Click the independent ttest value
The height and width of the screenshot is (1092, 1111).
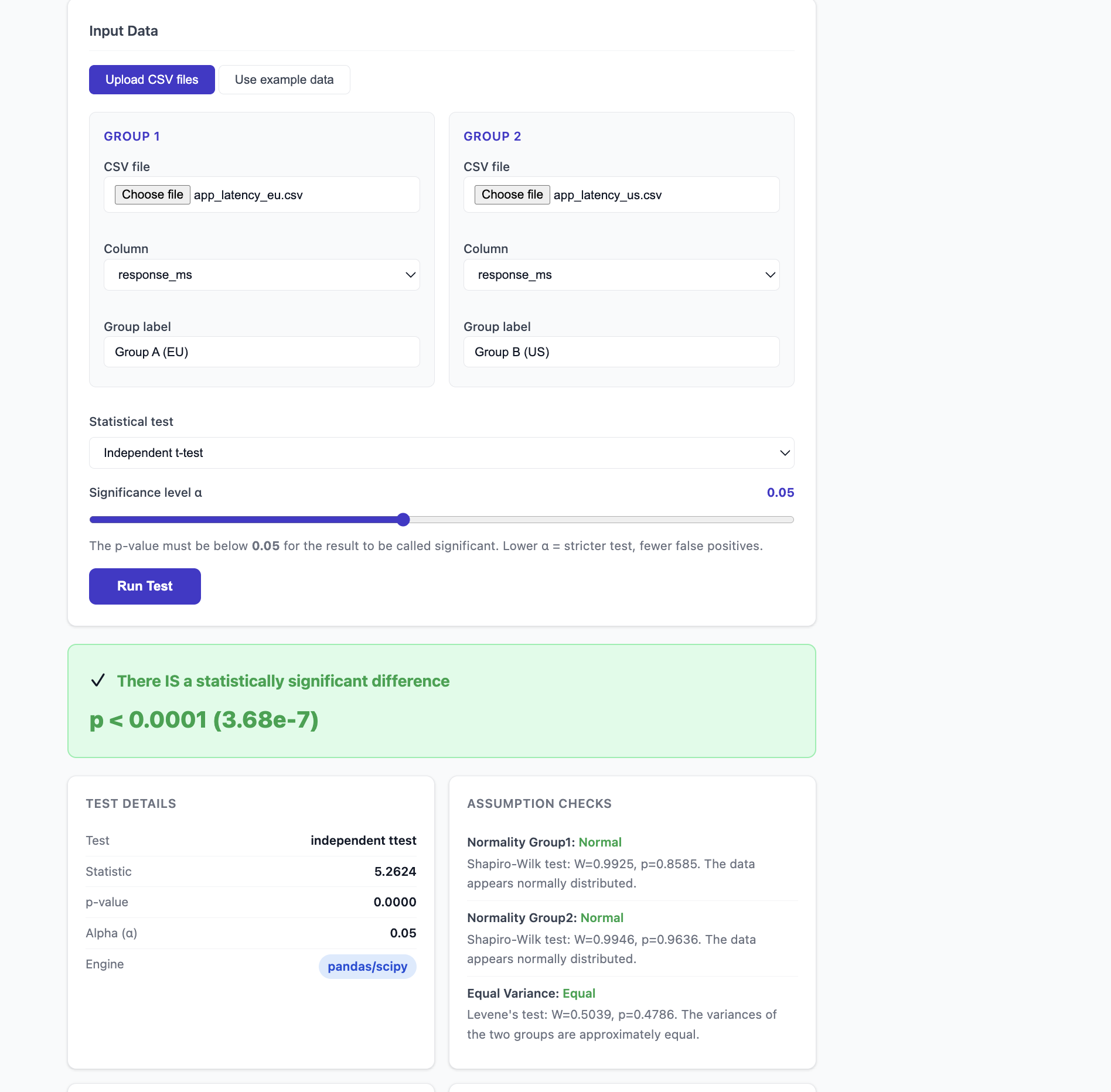point(363,841)
